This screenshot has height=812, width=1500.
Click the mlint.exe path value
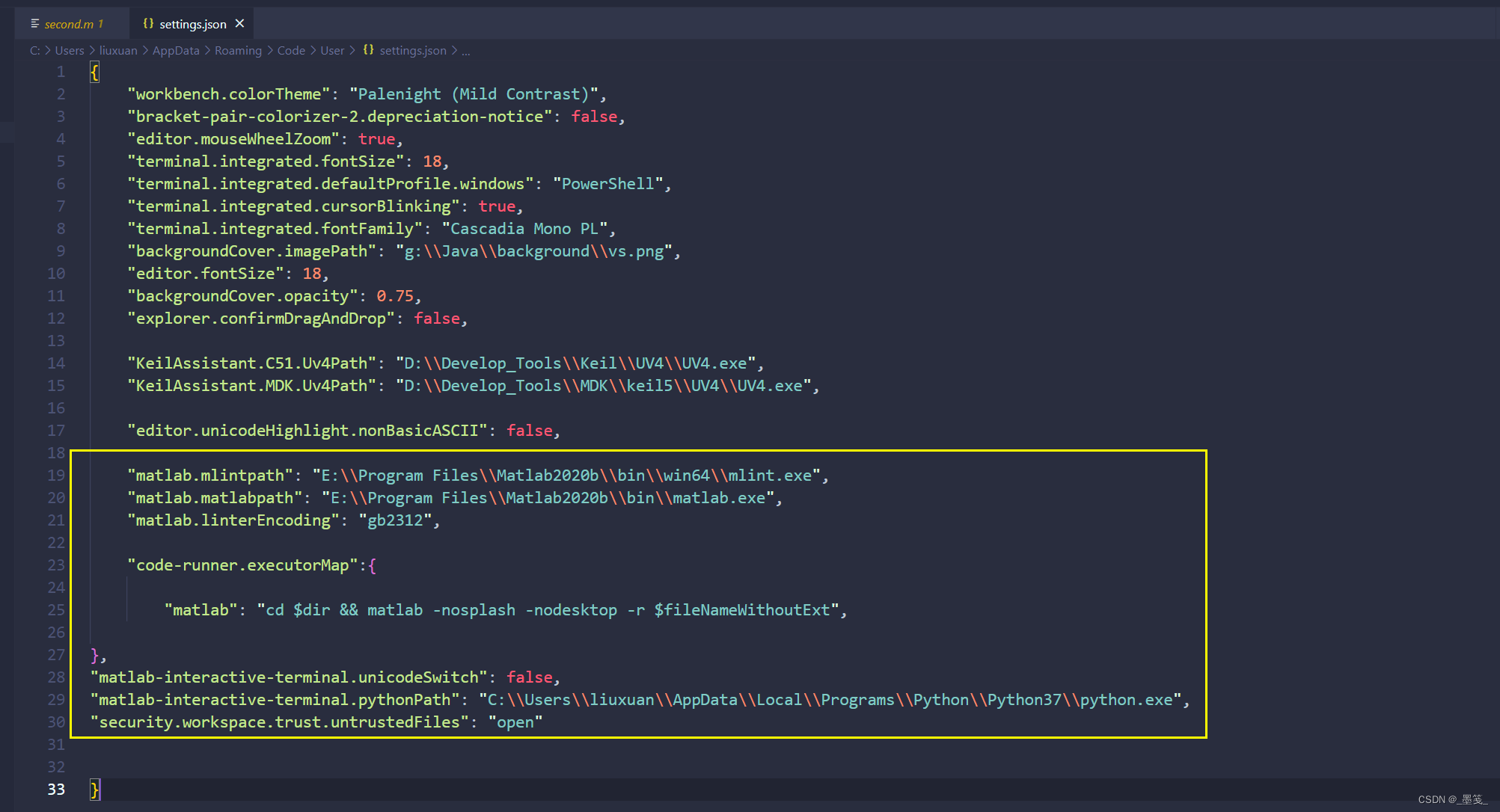[566, 476]
